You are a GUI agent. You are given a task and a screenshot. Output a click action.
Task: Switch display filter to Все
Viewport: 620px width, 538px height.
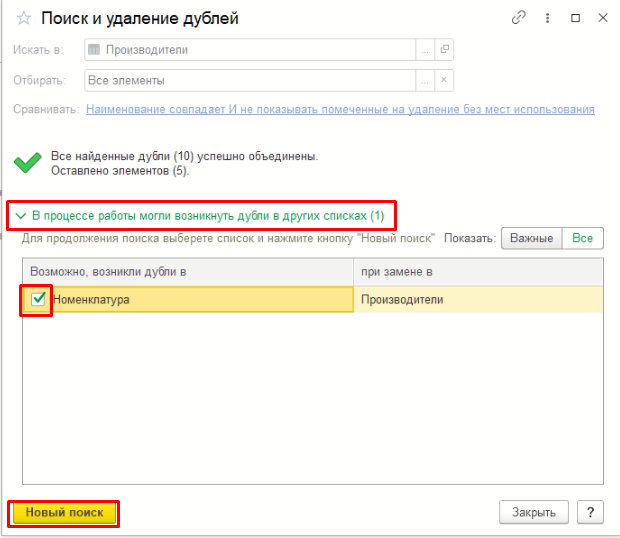point(582,238)
